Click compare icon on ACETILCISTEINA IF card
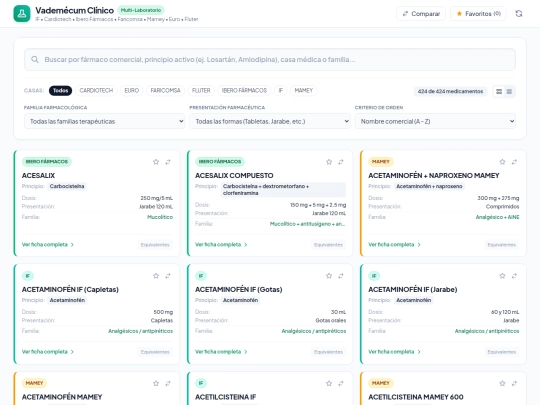 pyautogui.click(x=341, y=383)
